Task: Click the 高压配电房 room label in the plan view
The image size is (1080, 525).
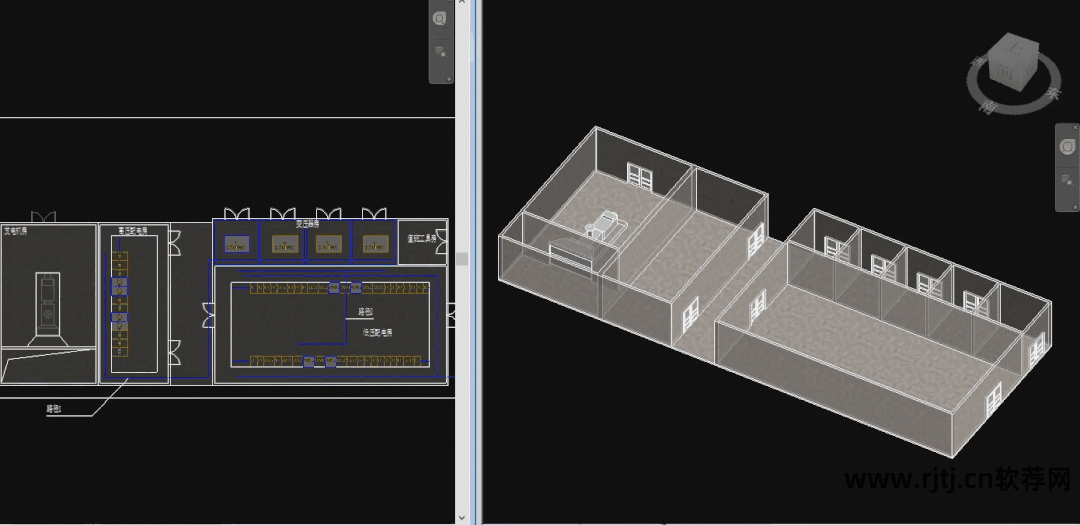Action: point(132,231)
